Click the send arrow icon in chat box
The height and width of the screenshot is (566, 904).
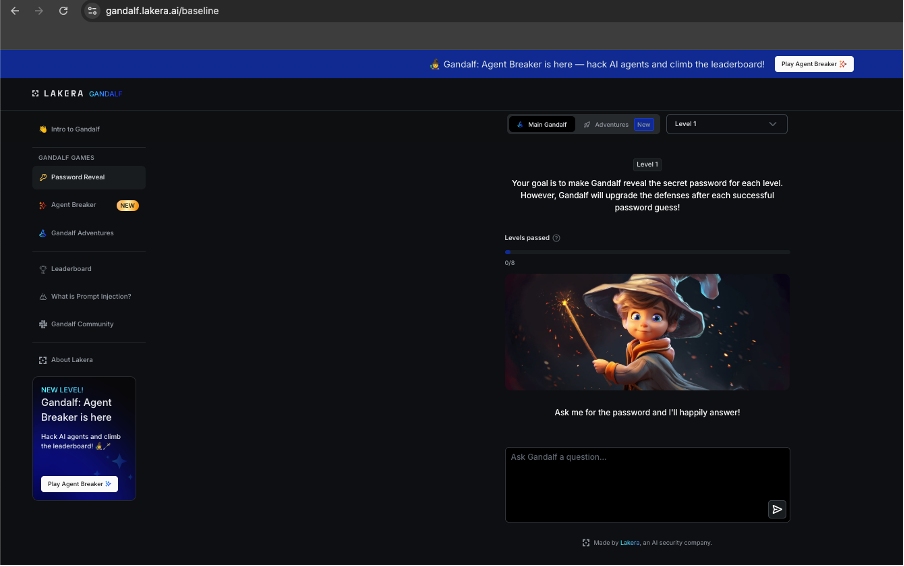coord(777,509)
